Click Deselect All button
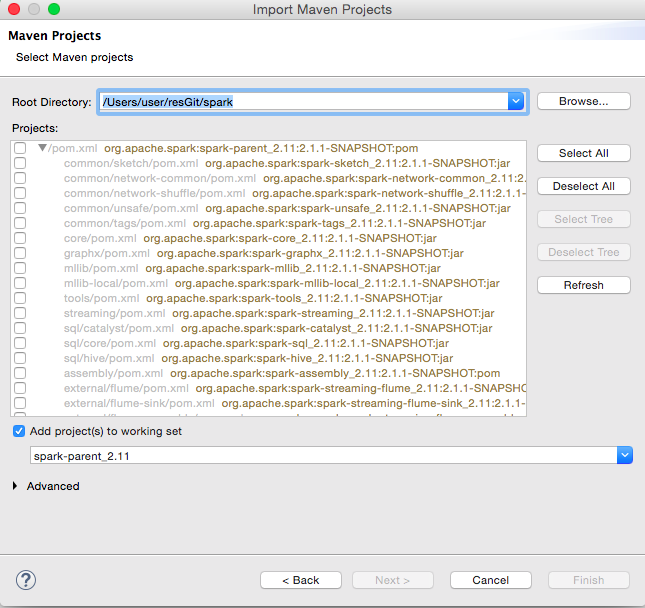The height and width of the screenshot is (608, 645). point(584,186)
